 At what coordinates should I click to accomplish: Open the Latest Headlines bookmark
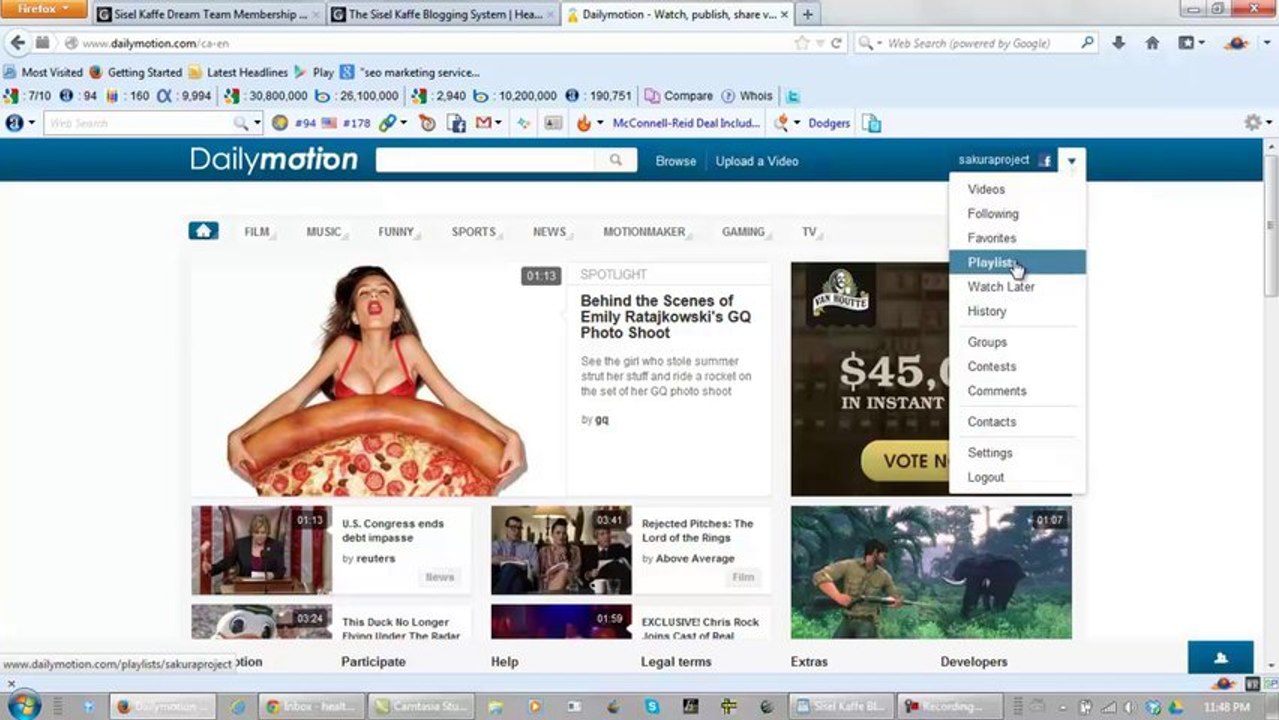pos(238,72)
